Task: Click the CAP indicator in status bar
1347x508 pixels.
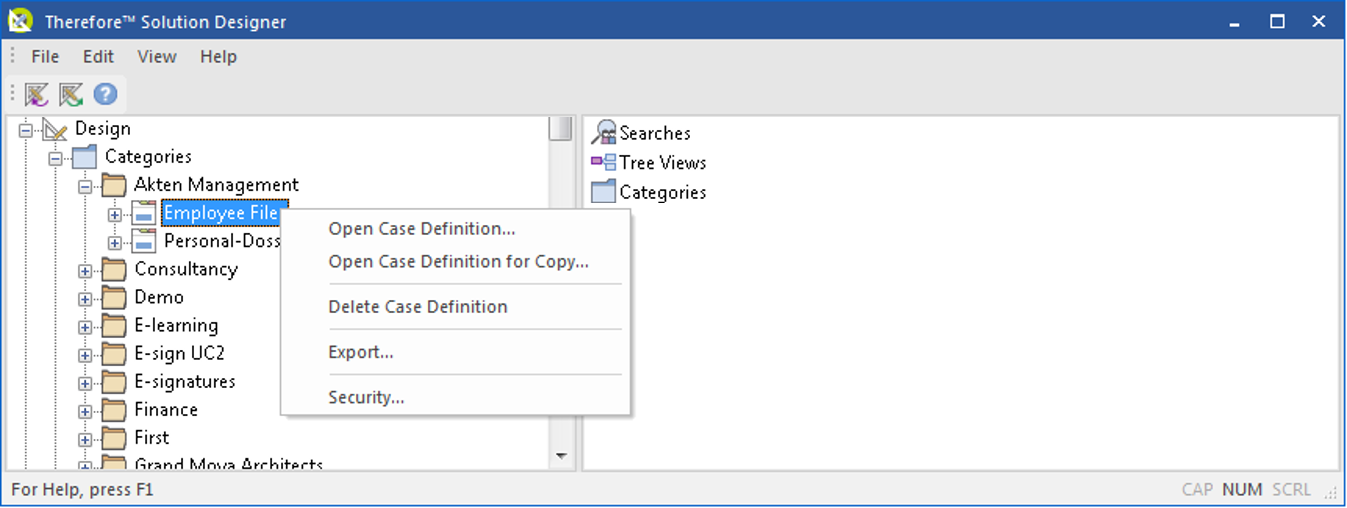Action: pos(1197,489)
